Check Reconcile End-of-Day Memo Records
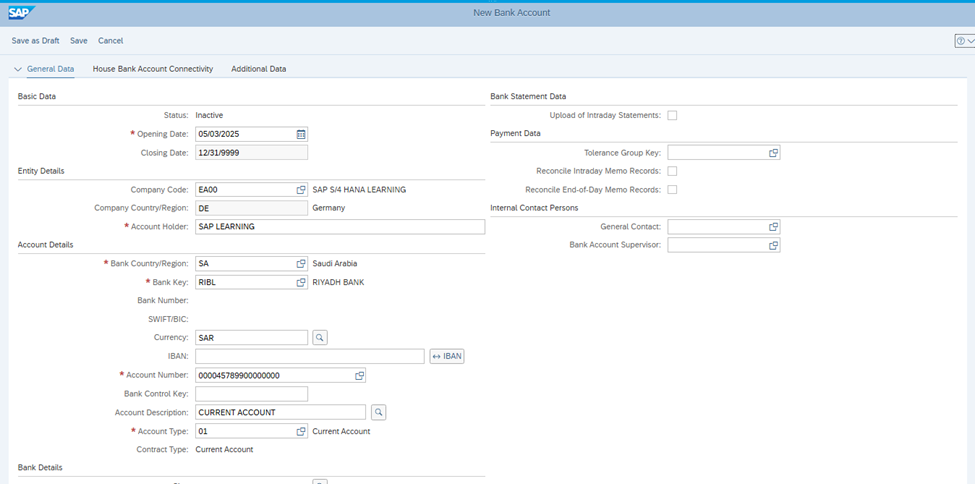This screenshot has height=484, width=975. (x=672, y=190)
